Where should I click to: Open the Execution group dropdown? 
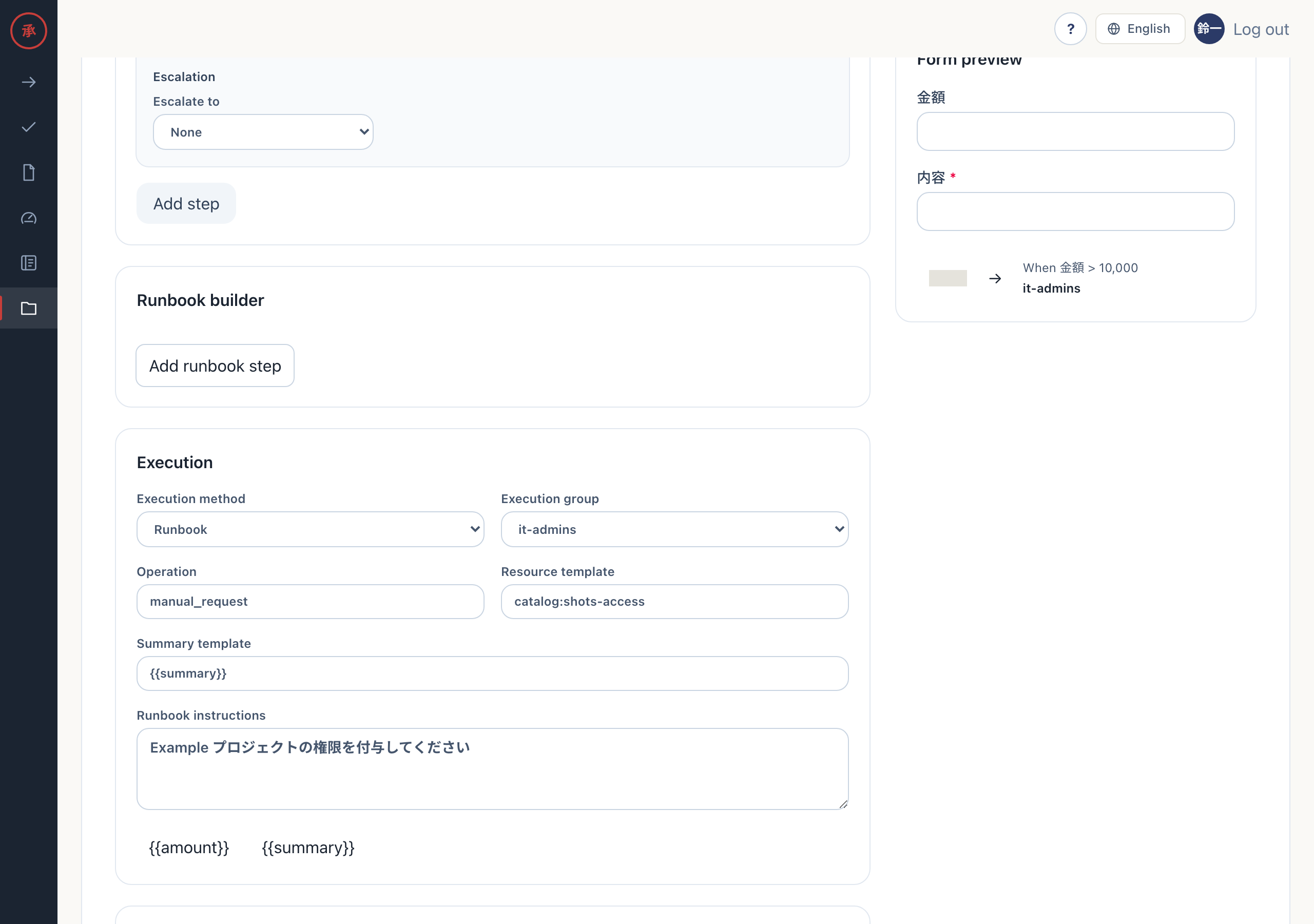[x=674, y=529]
